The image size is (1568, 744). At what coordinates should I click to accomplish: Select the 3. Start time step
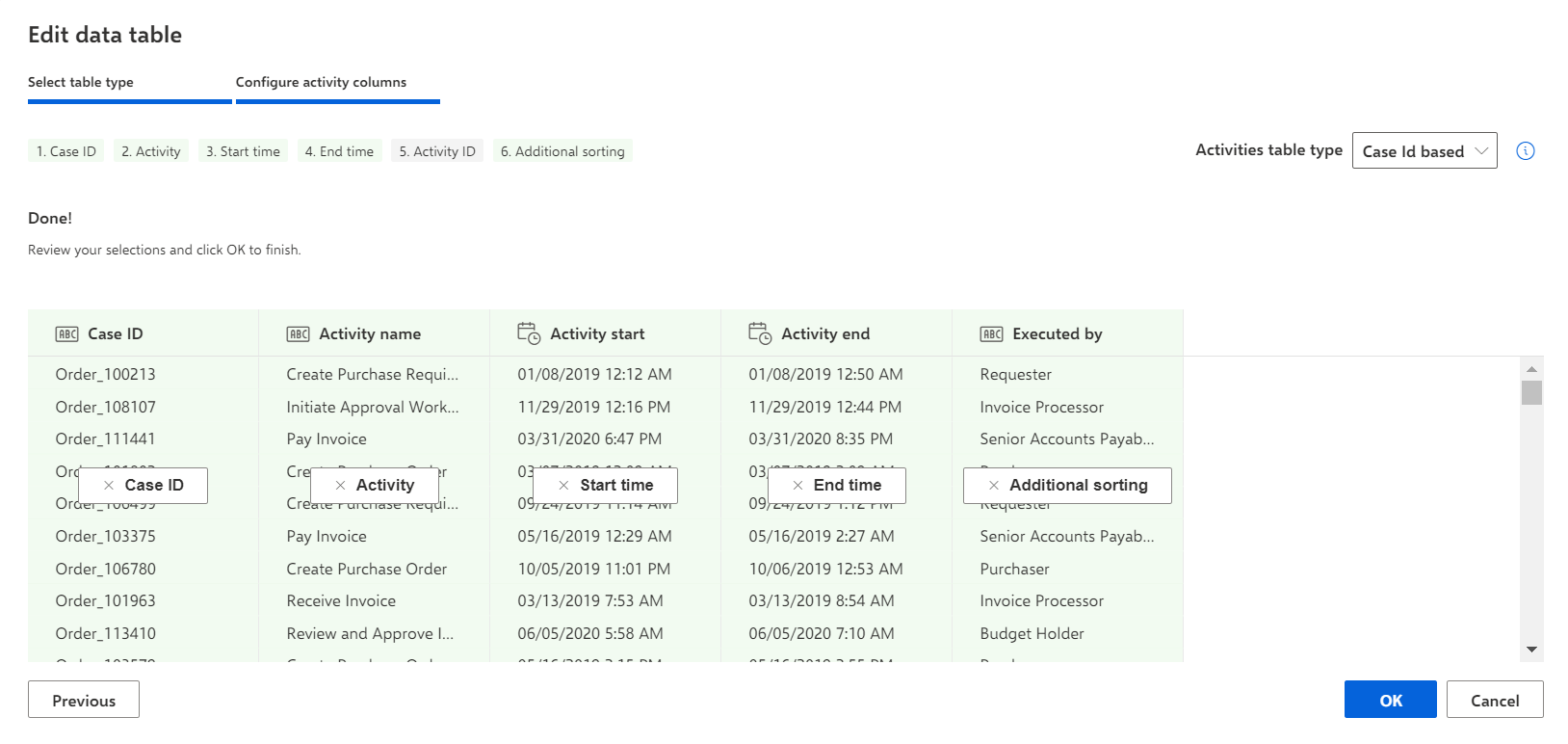click(x=243, y=151)
